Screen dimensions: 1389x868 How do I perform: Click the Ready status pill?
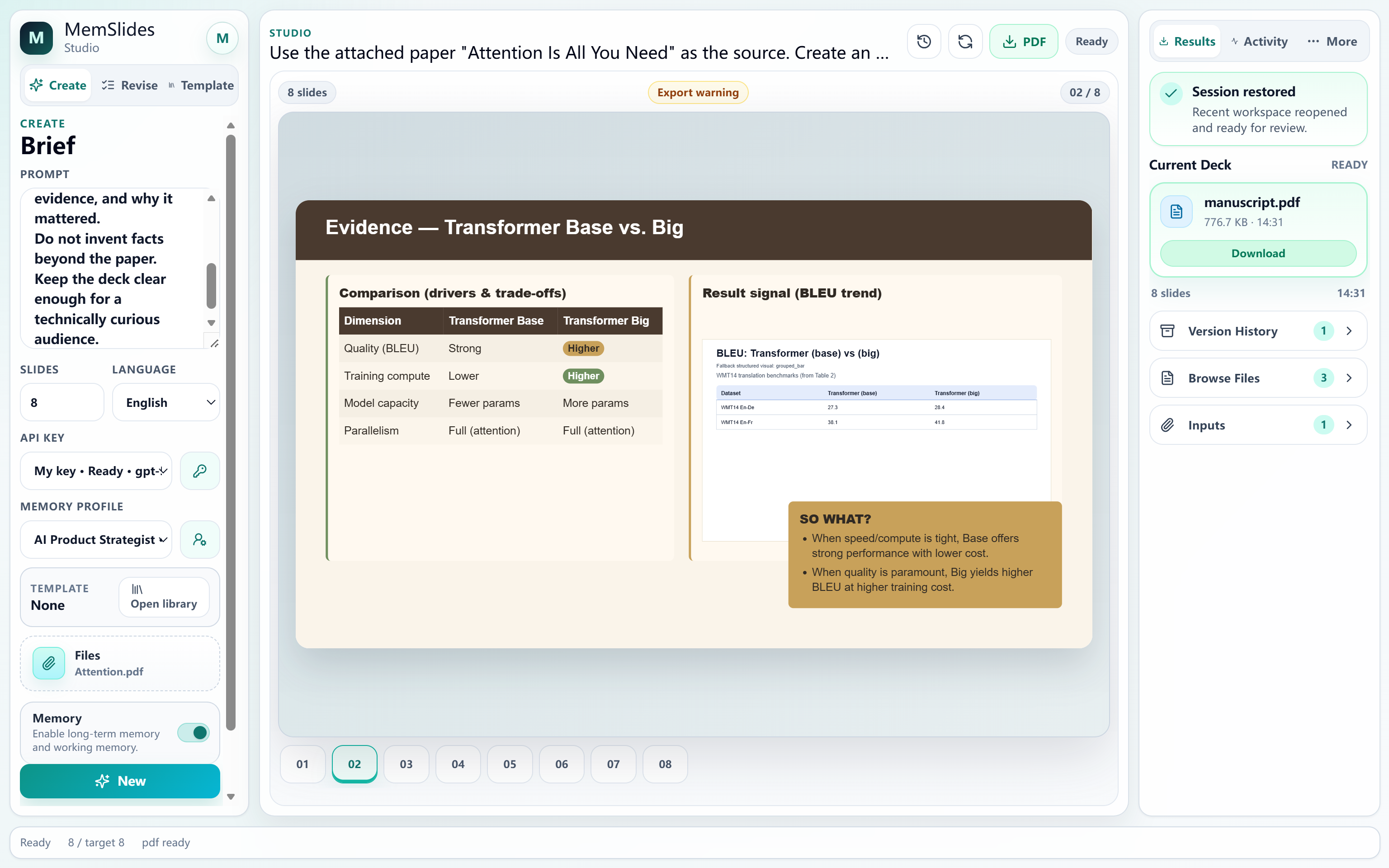click(x=1091, y=41)
